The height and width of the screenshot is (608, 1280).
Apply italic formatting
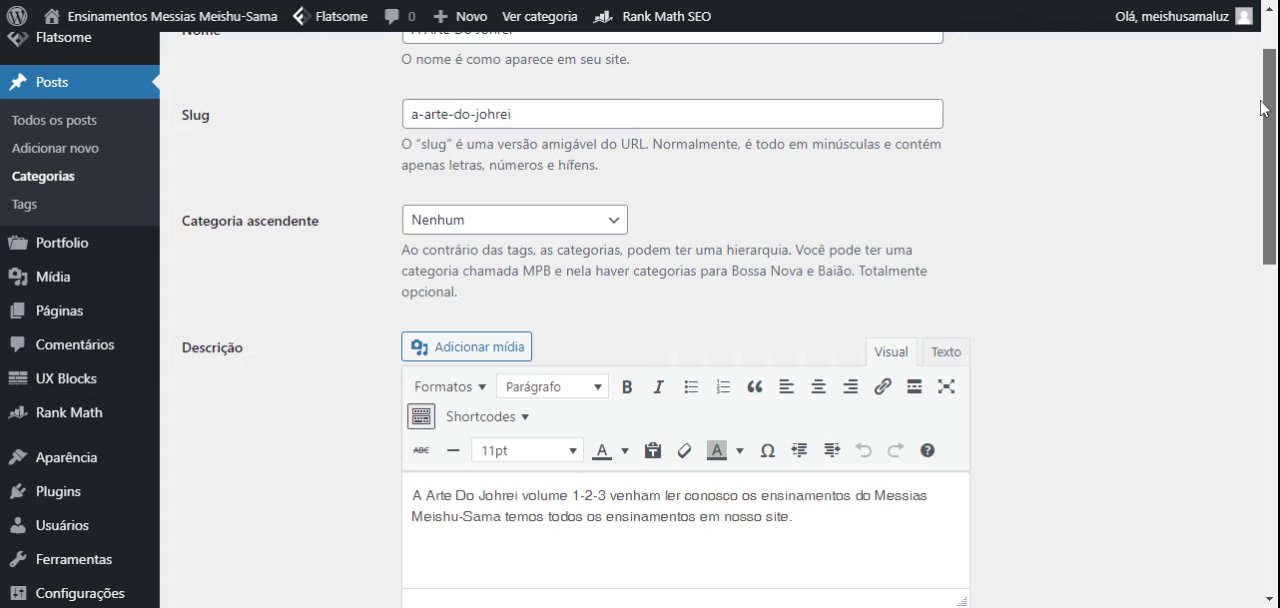pyautogui.click(x=658, y=387)
